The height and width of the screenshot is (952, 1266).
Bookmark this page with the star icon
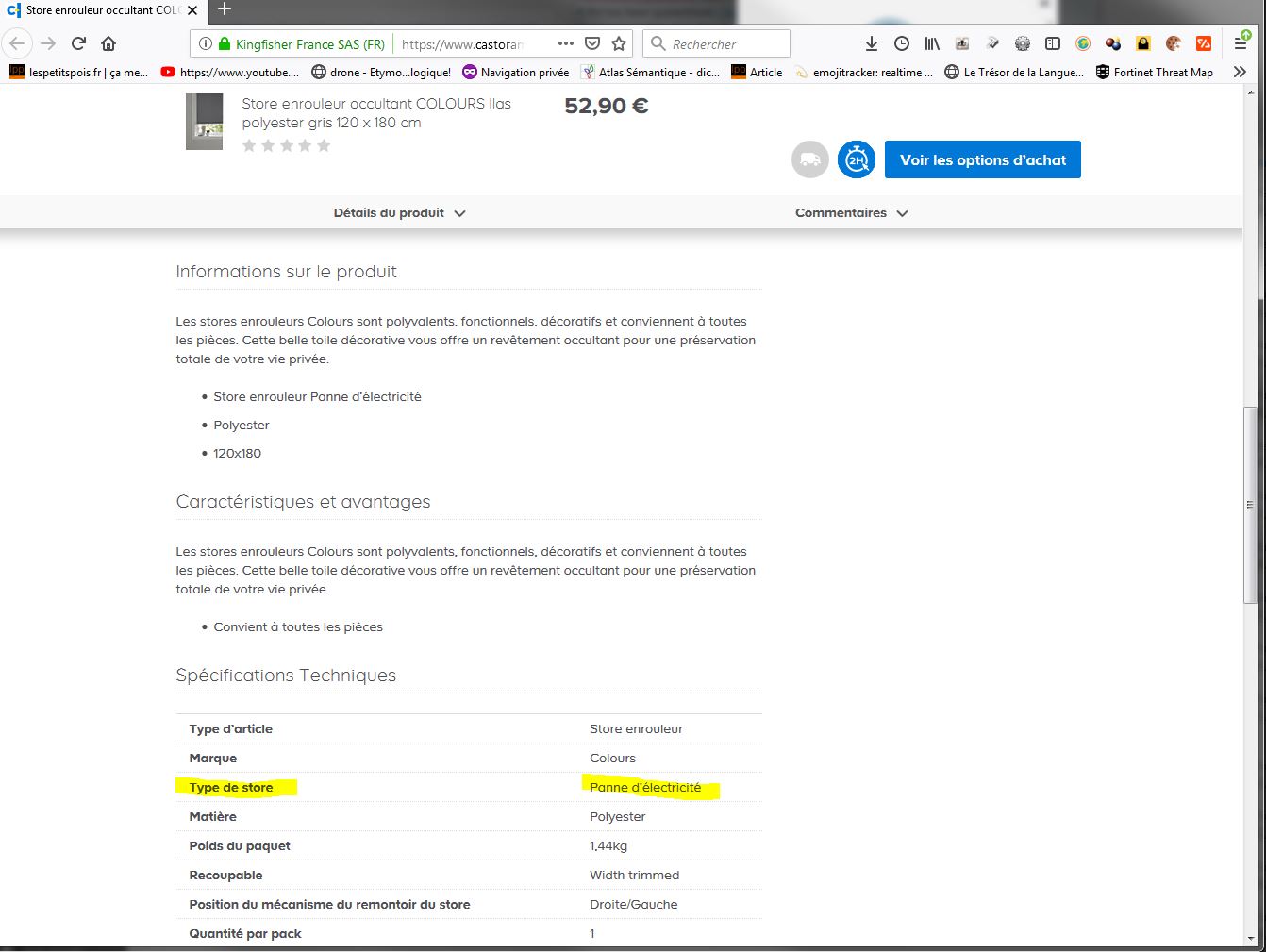click(x=619, y=43)
